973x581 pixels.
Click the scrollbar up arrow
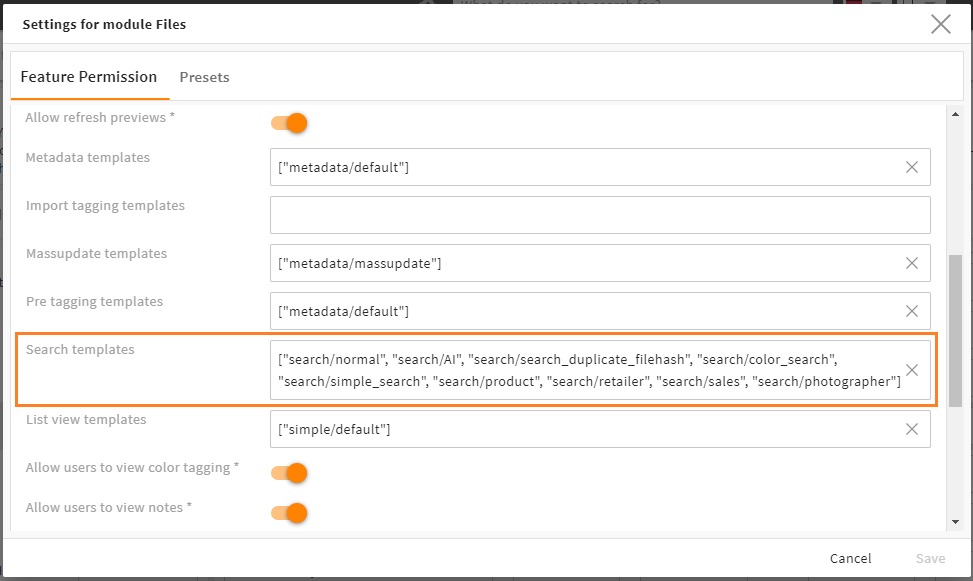[x=955, y=114]
